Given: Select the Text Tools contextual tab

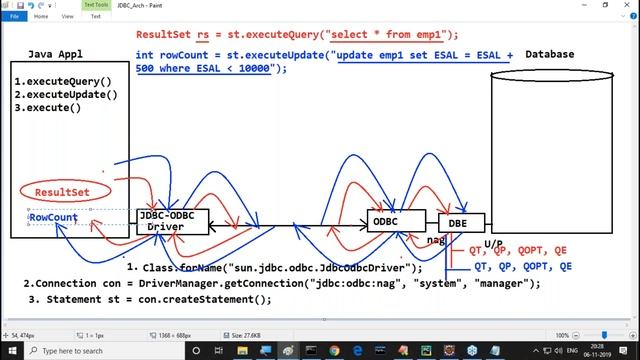Looking at the screenshot, I should pyautogui.click(x=96, y=5).
